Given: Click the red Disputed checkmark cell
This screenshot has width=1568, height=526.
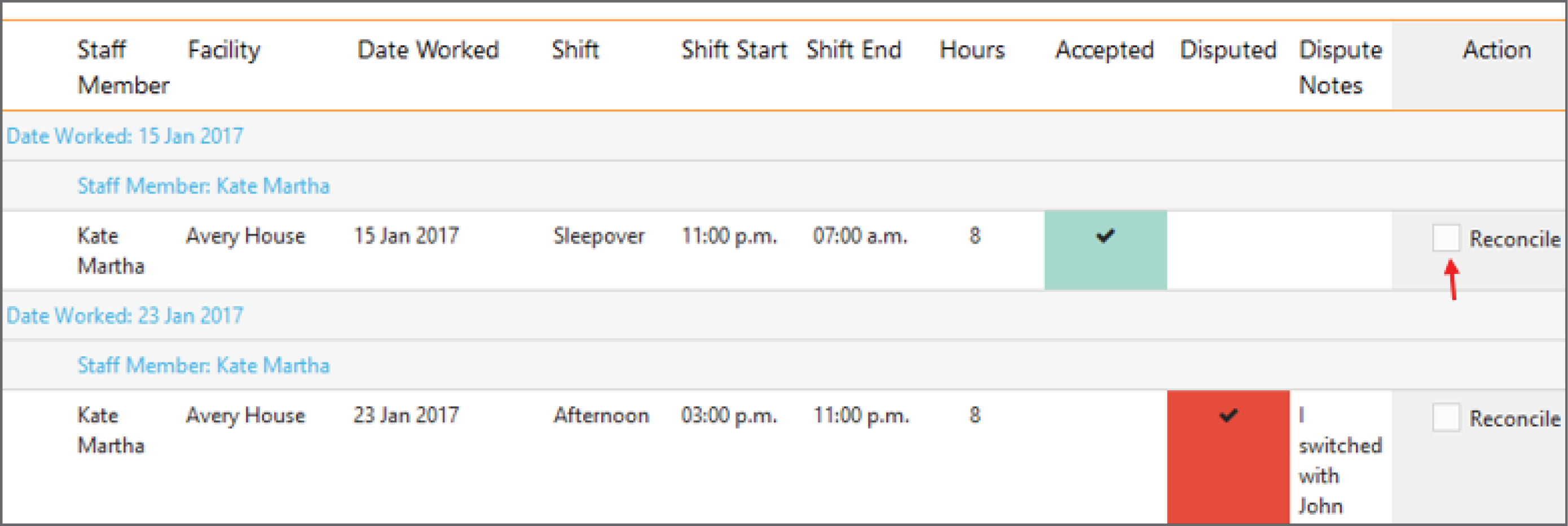Looking at the screenshot, I should point(1228,456).
